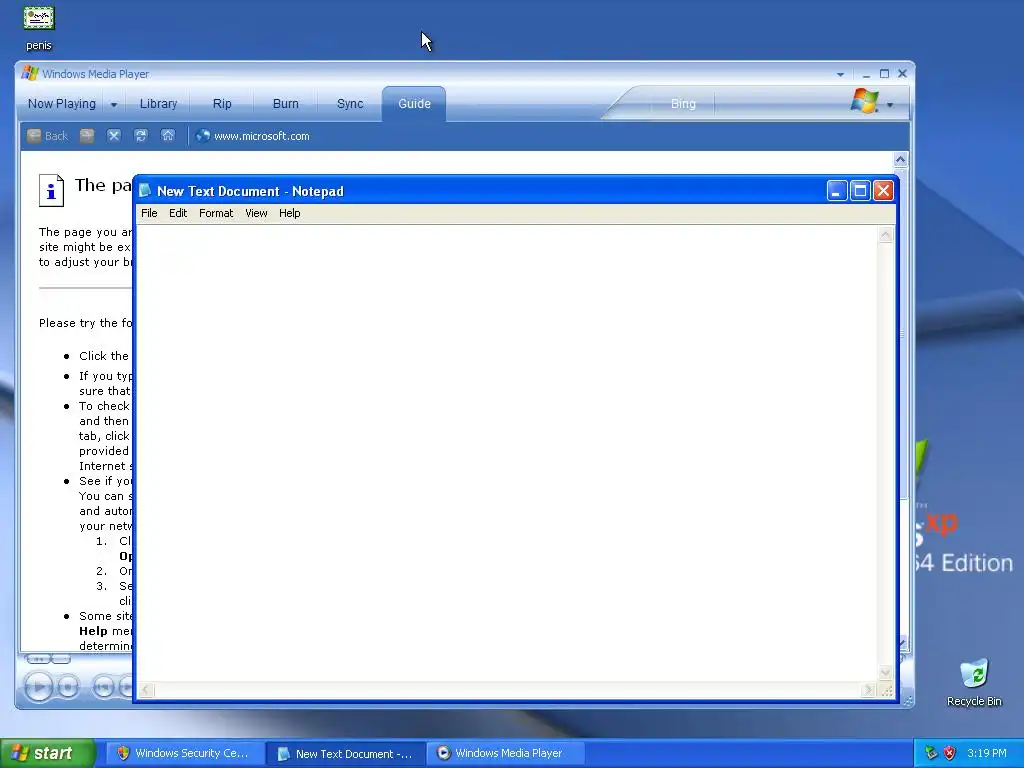Minimize the Notepad window

[x=837, y=191]
